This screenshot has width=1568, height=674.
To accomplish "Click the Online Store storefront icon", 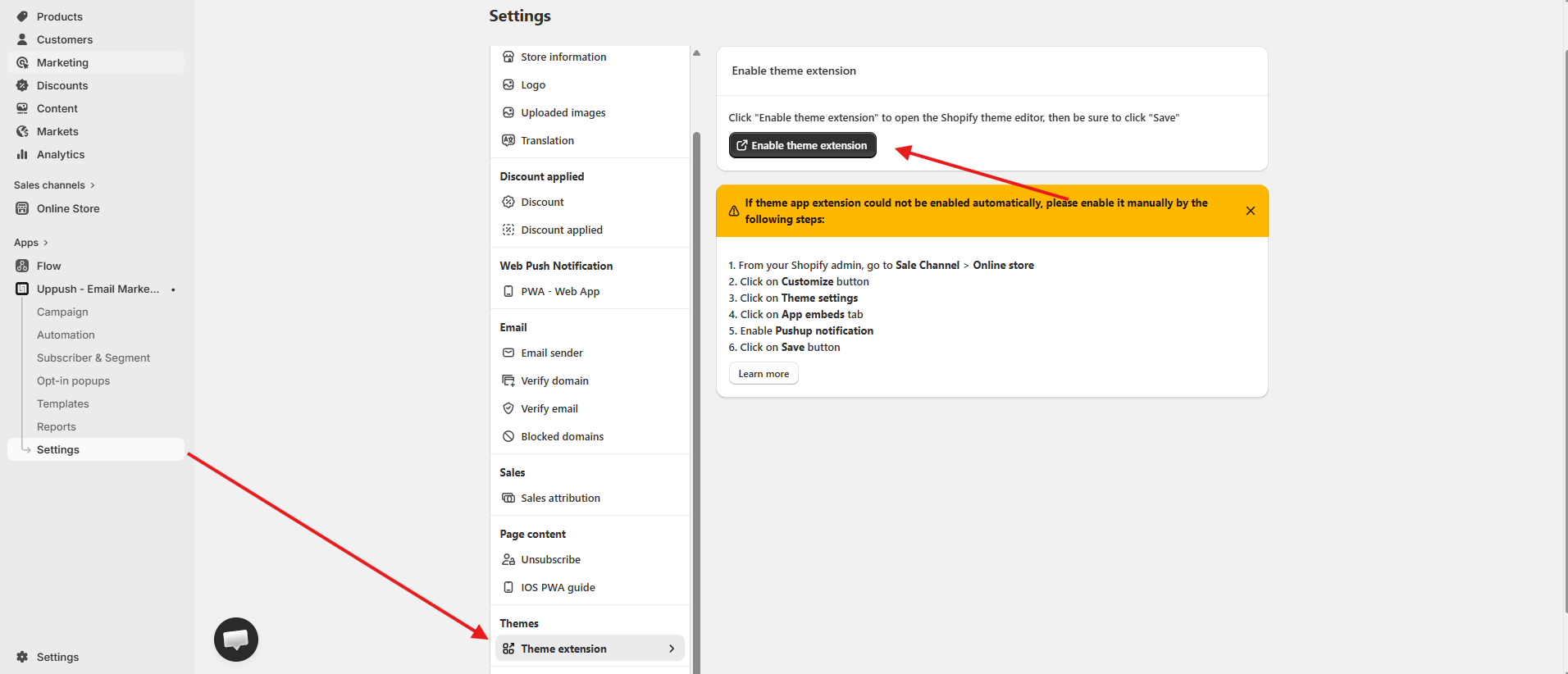I will 22,208.
